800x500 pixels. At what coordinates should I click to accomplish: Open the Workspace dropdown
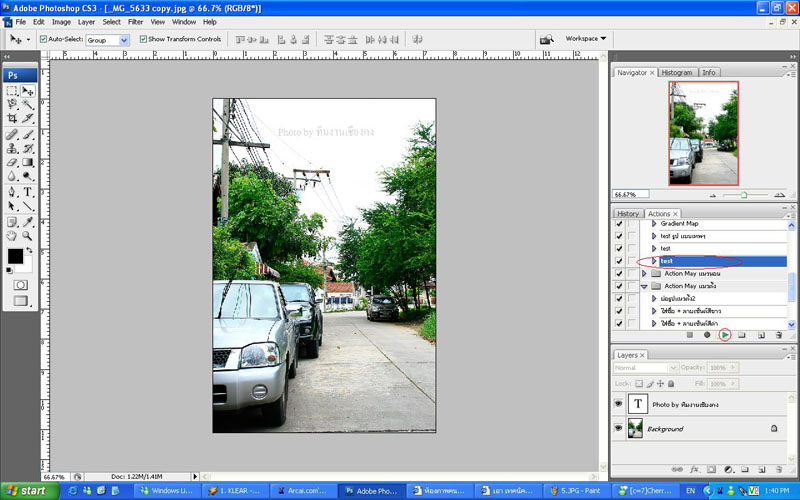click(x=586, y=39)
